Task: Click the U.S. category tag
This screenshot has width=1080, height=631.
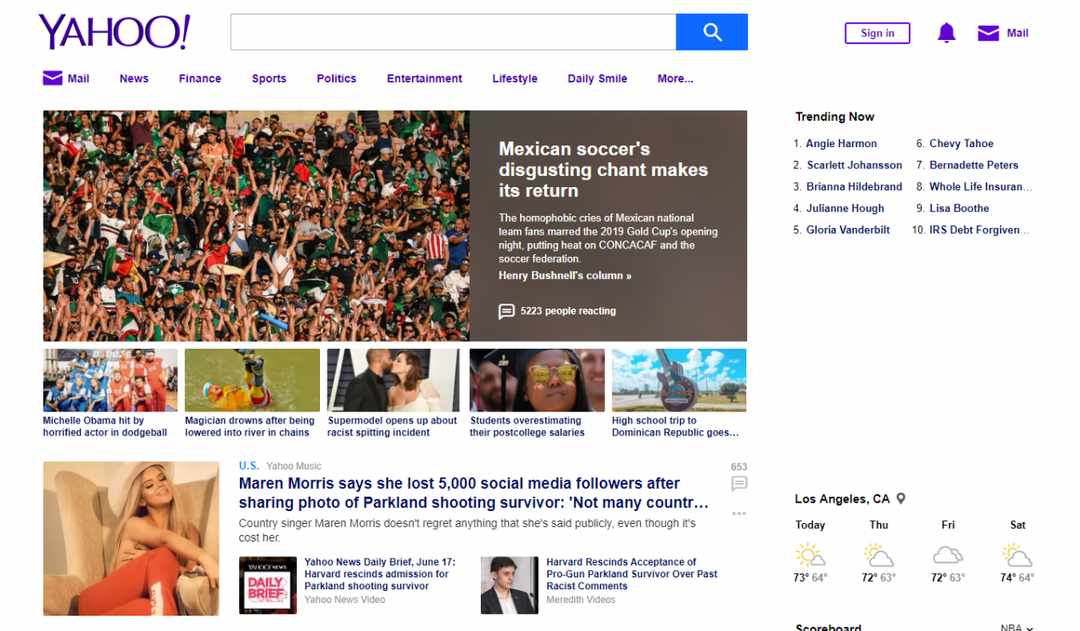Action: (x=249, y=466)
